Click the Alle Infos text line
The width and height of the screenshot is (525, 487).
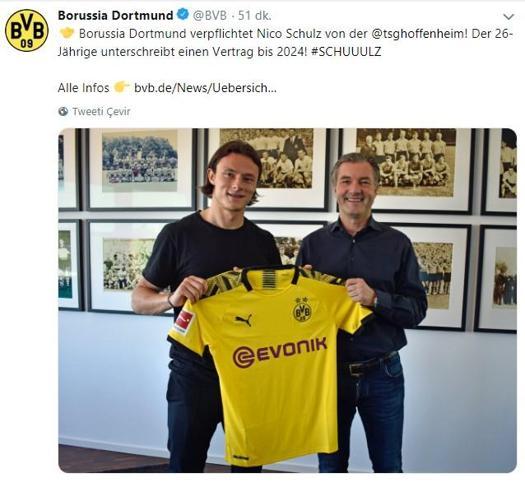pos(83,88)
